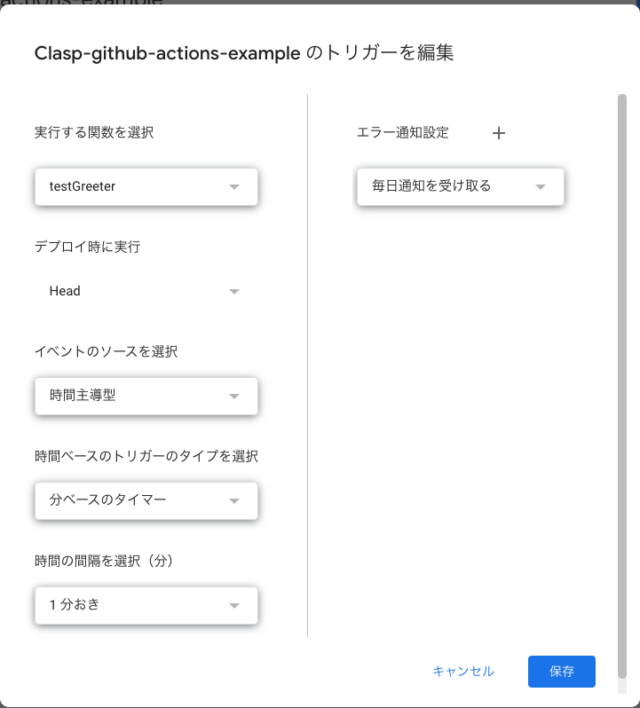This screenshot has width=640, height=708.
Task: Click the arrow icon beside 時間主導型
Action: (234, 396)
